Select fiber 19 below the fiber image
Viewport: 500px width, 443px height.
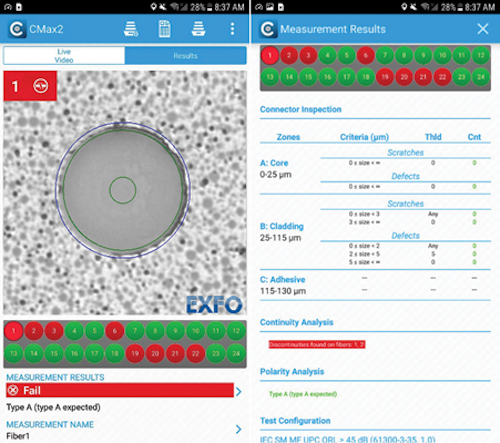click(135, 353)
